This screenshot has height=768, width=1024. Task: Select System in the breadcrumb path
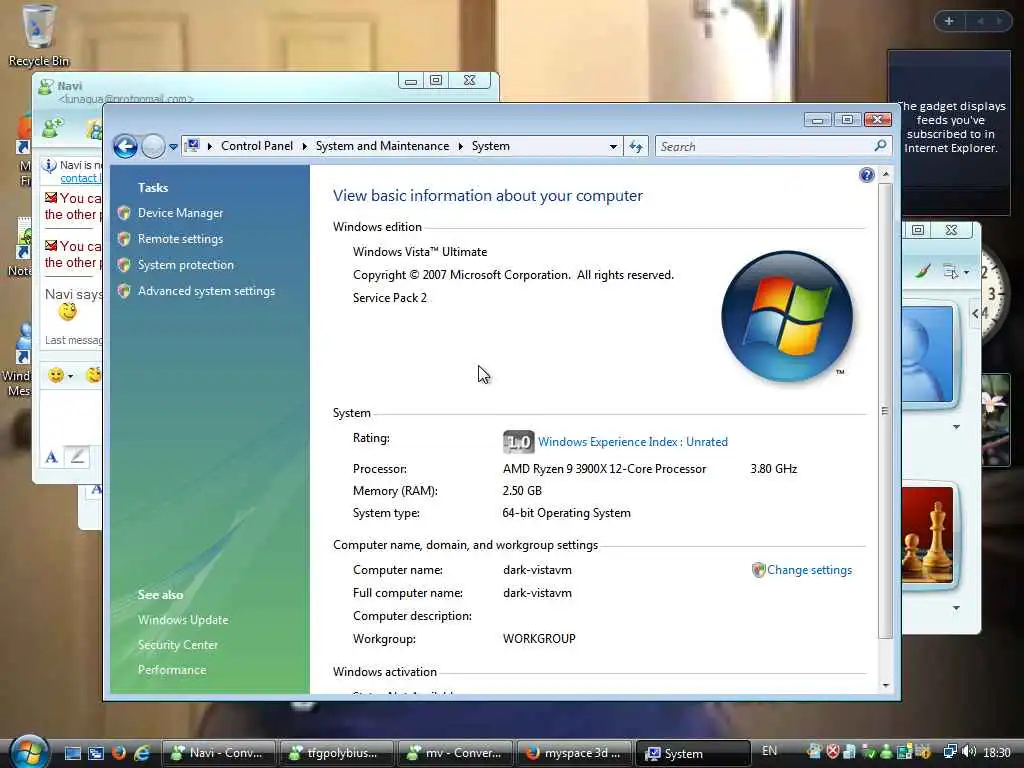click(x=490, y=146)
